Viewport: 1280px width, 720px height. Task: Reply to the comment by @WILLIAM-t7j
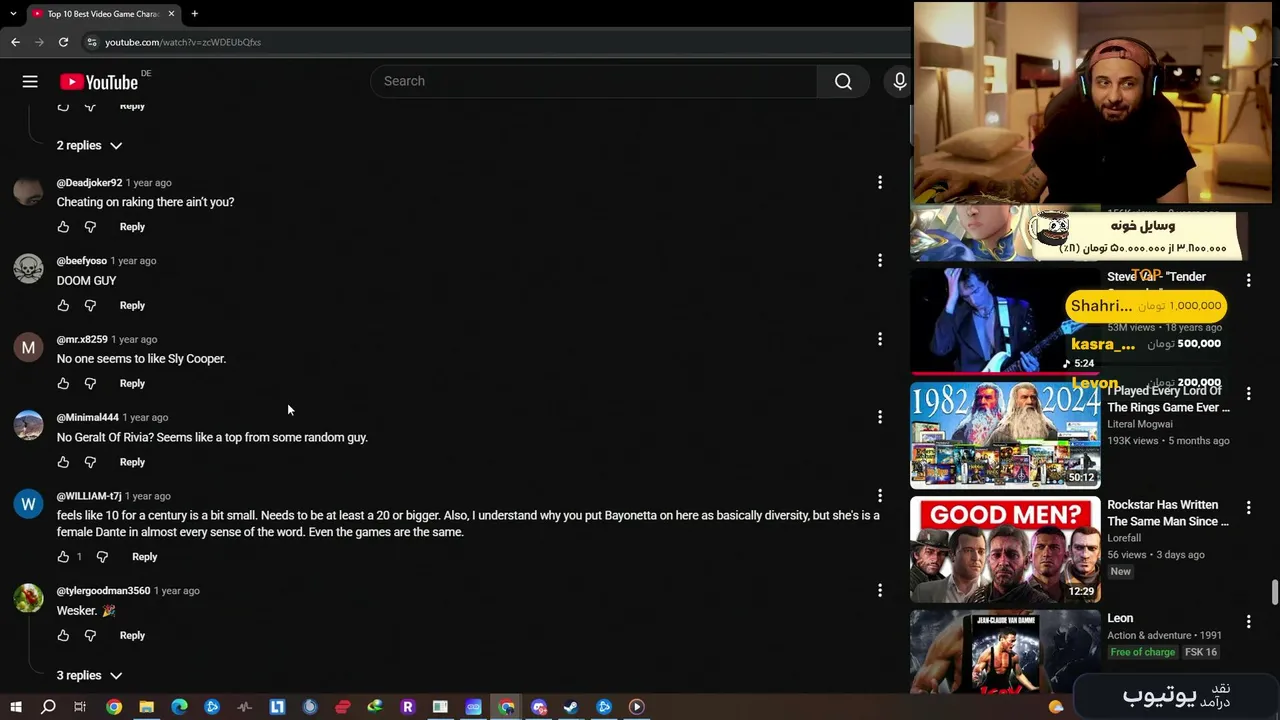click(x=144, y=557)
